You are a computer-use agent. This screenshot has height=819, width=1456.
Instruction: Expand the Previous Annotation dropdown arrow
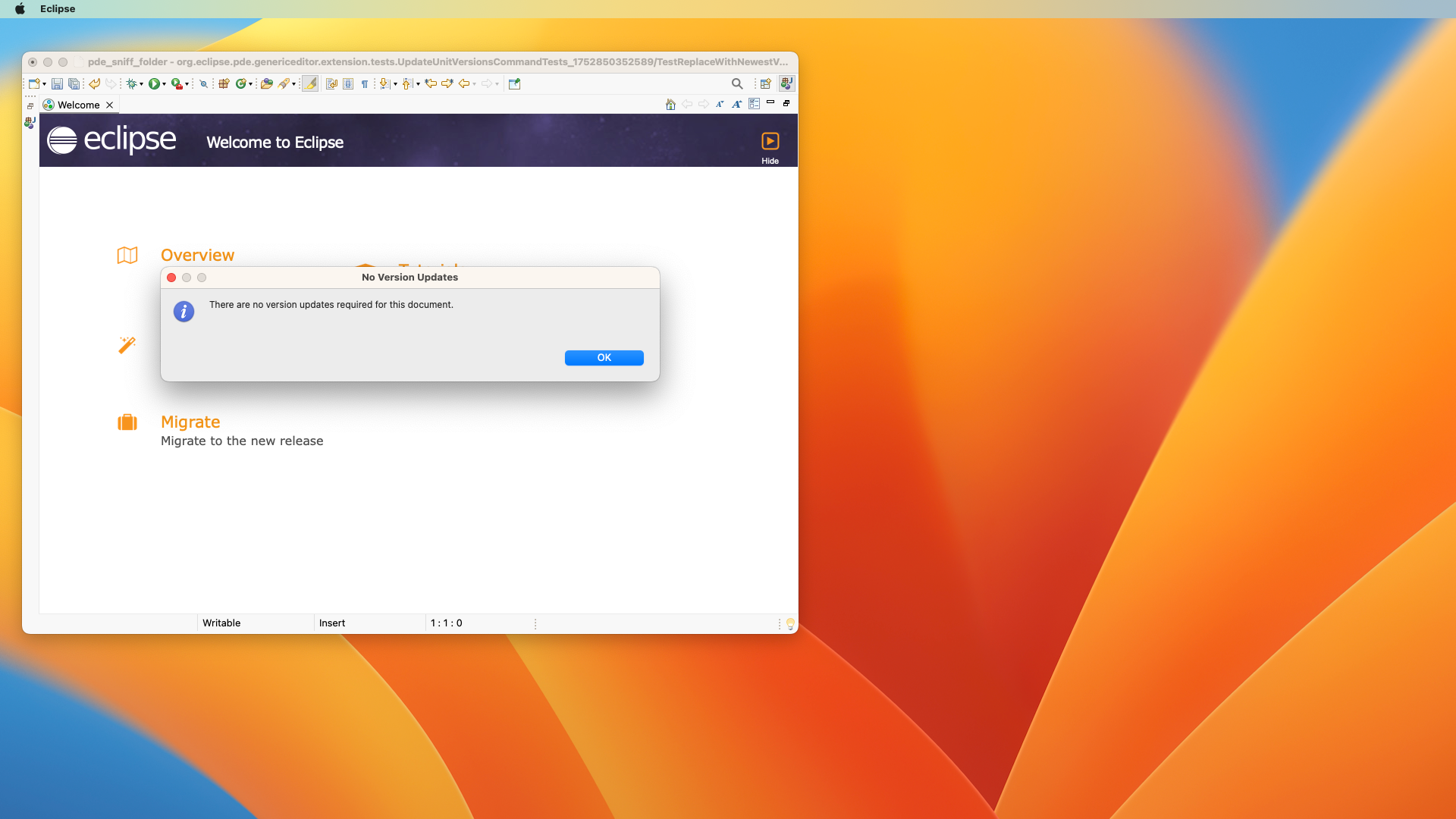(418, 84)
